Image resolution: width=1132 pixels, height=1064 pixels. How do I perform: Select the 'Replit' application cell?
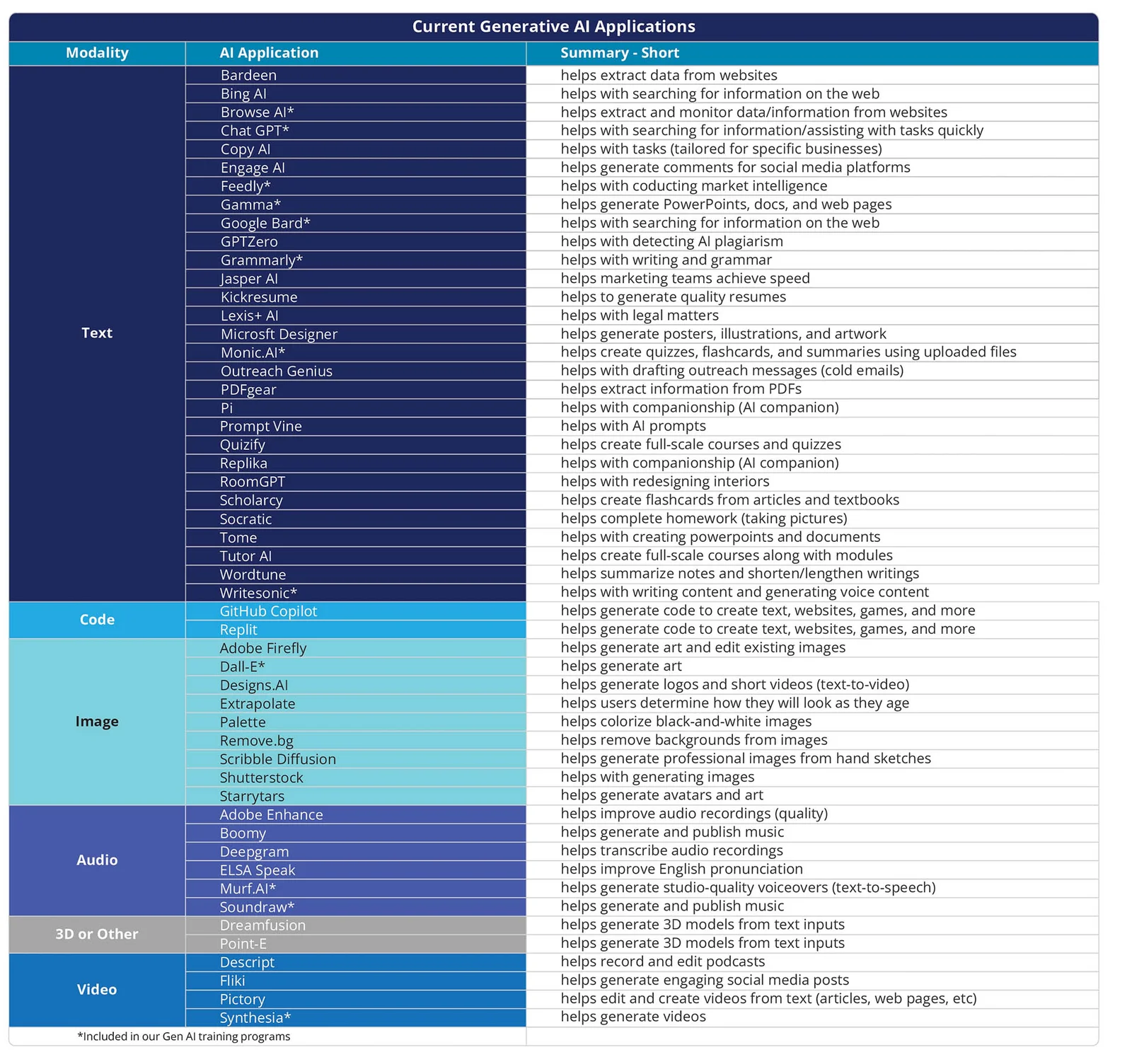(x=356, y=630)
